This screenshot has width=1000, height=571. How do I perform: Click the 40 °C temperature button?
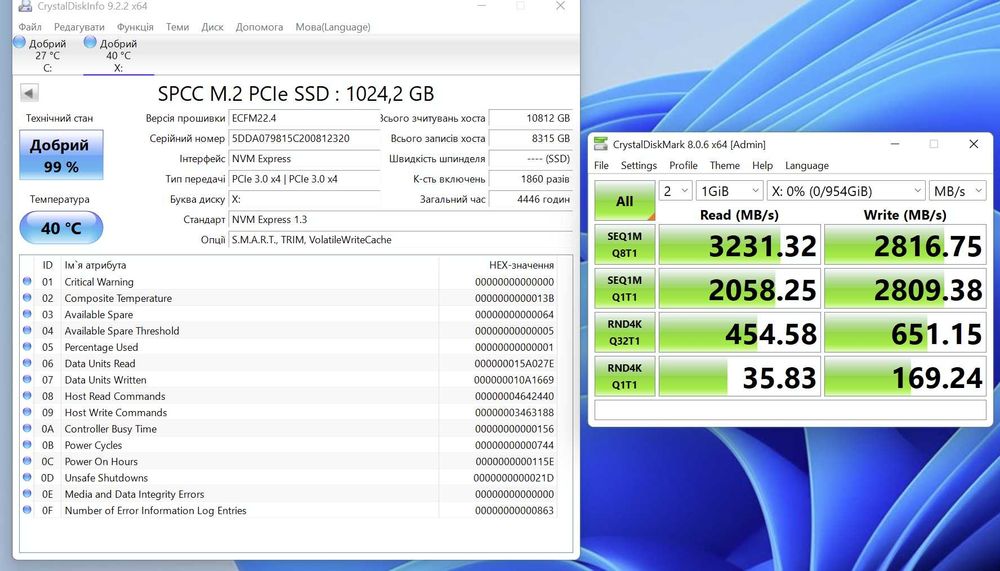point(61,228)
